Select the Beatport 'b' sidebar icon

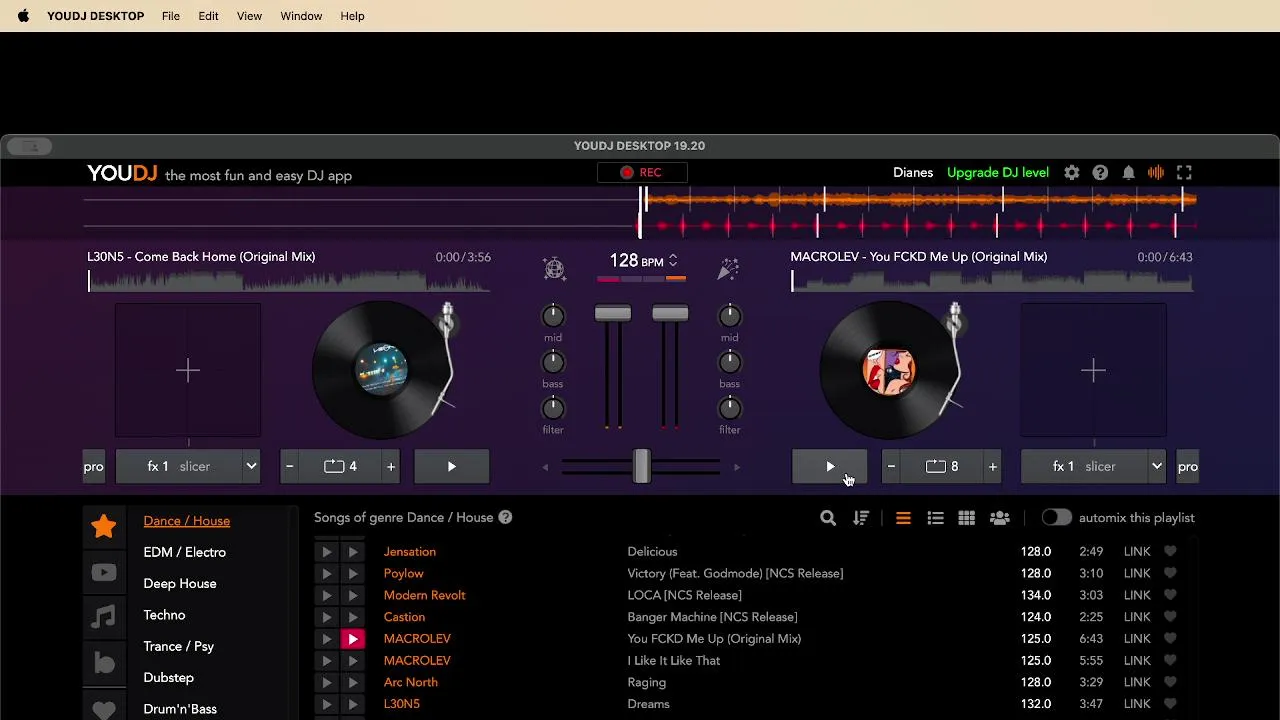[104, 663]
